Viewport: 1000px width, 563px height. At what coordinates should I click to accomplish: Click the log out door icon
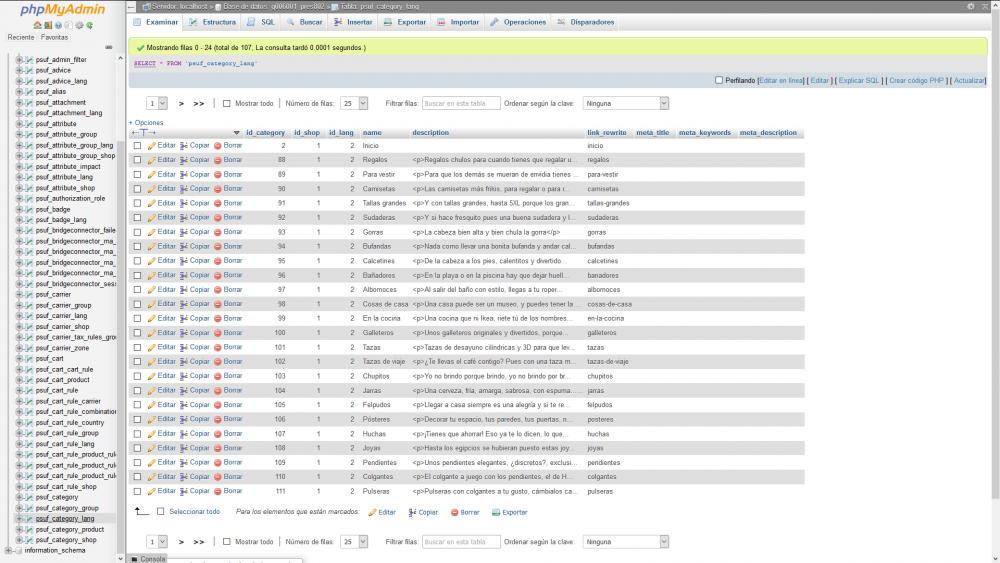[48, 26]
